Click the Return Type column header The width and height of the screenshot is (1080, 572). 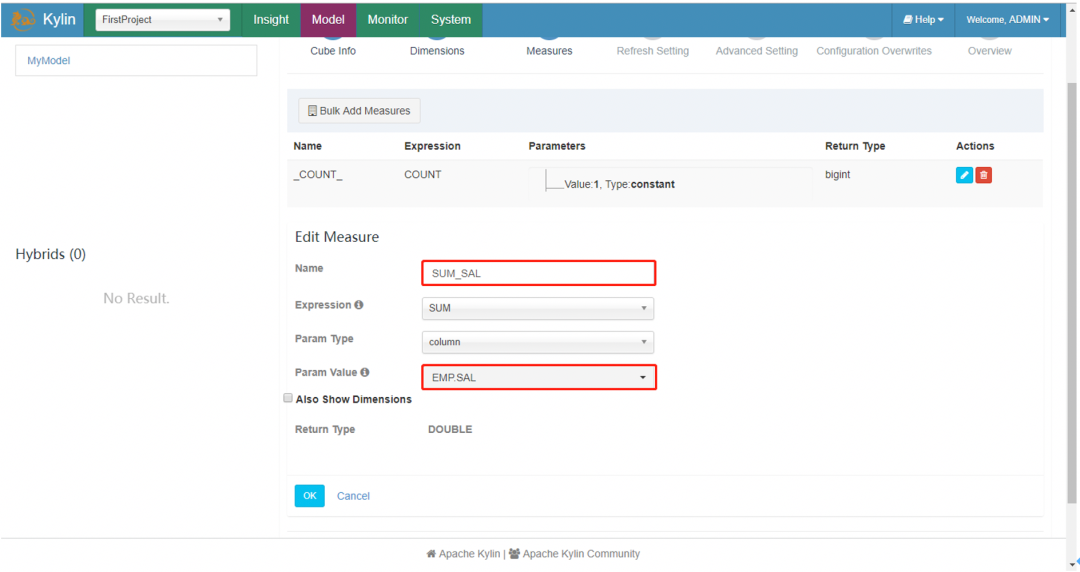tap(855, 145)
